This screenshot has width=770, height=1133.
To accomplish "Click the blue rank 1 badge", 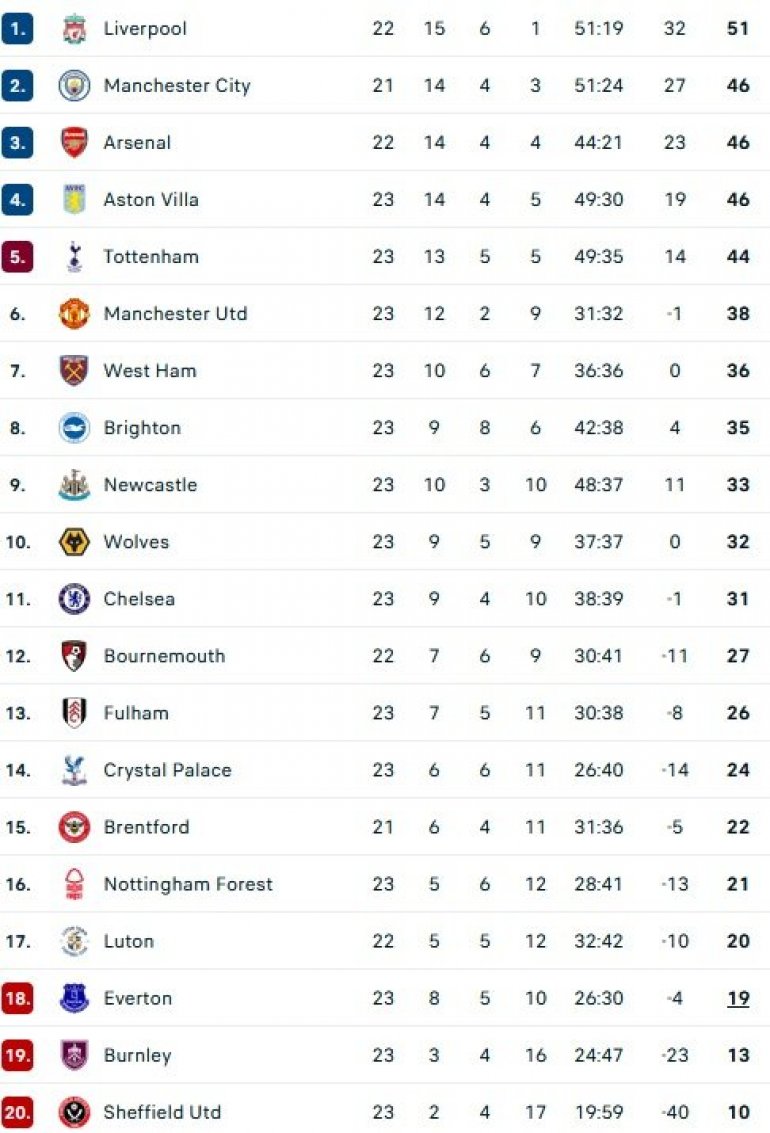I will coord(17,29).
